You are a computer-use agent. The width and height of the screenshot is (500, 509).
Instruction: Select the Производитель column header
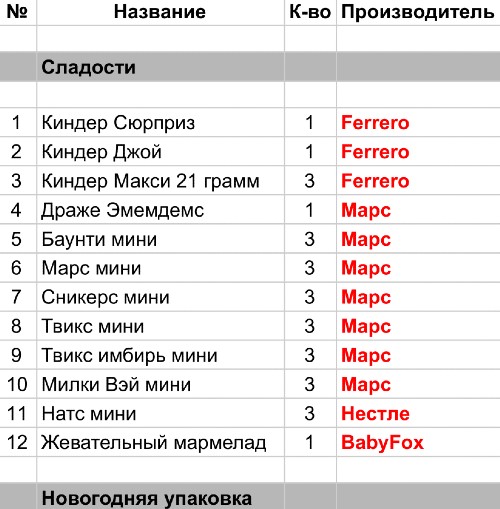pos(418,12)
